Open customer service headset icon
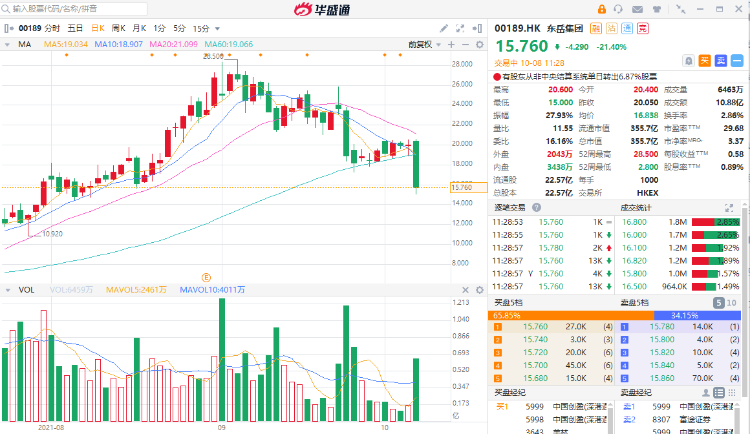Screen dimensions: 750x434 [x=618, y=9]
